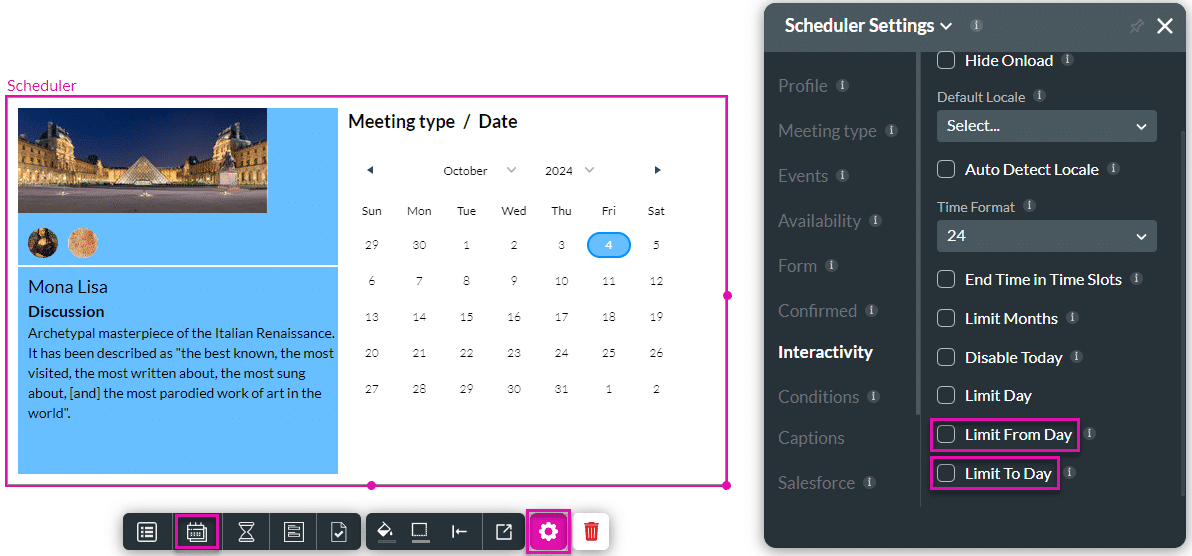
Task: Click the list icon in the bottom toolbar
Action: (x=147, y=532)
